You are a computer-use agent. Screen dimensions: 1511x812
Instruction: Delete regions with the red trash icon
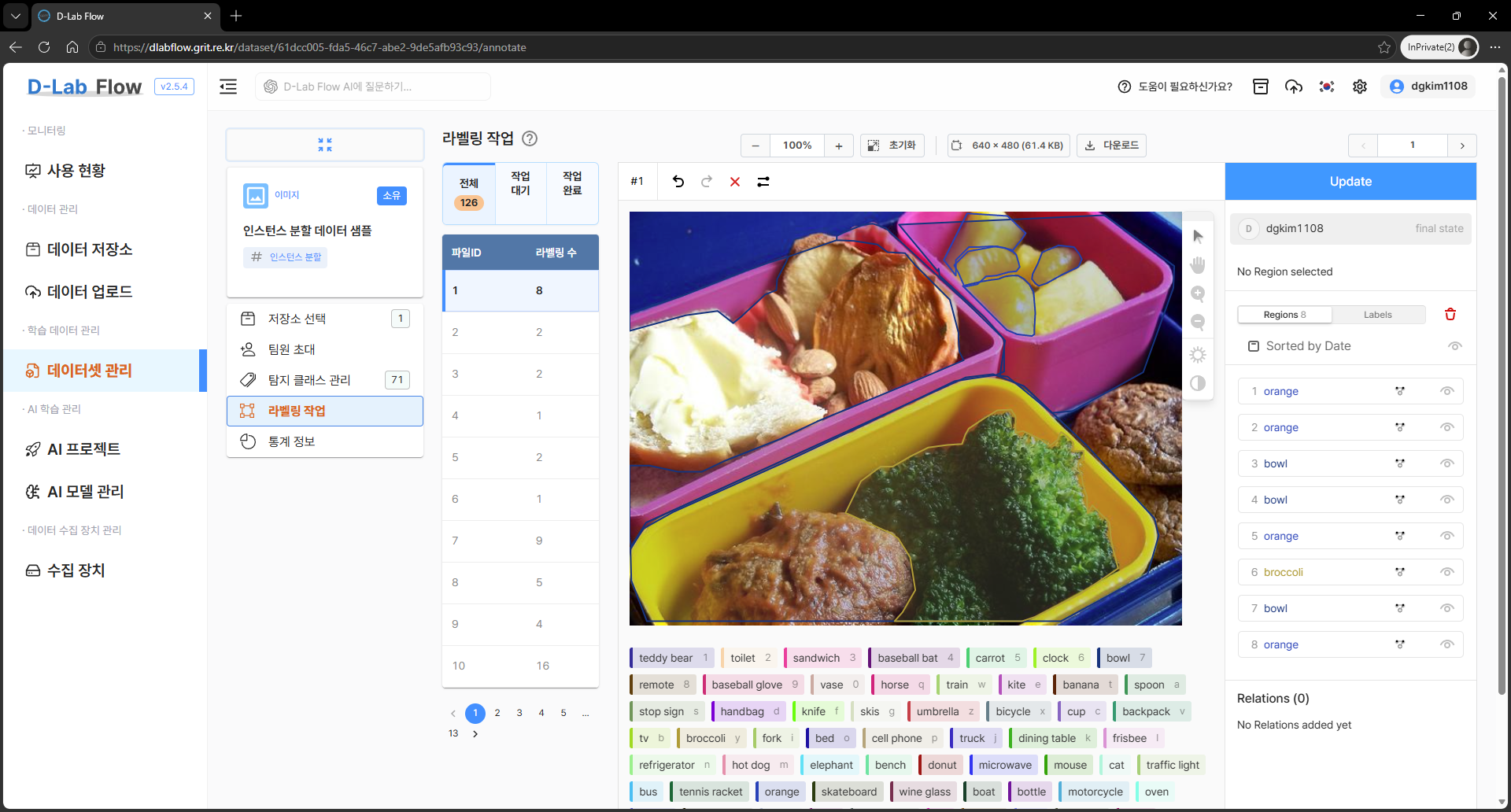(x=1450, y=315)
